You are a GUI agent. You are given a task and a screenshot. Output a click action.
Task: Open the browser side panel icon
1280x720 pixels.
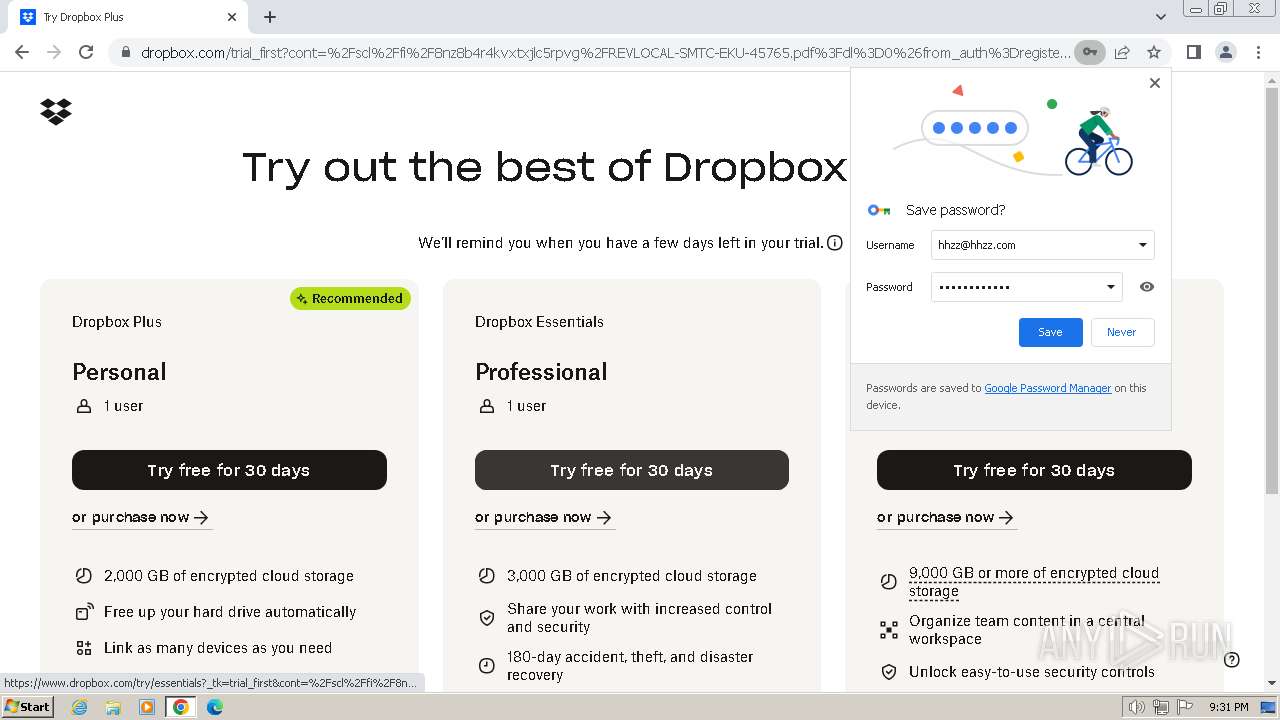tap(1194, 52)
